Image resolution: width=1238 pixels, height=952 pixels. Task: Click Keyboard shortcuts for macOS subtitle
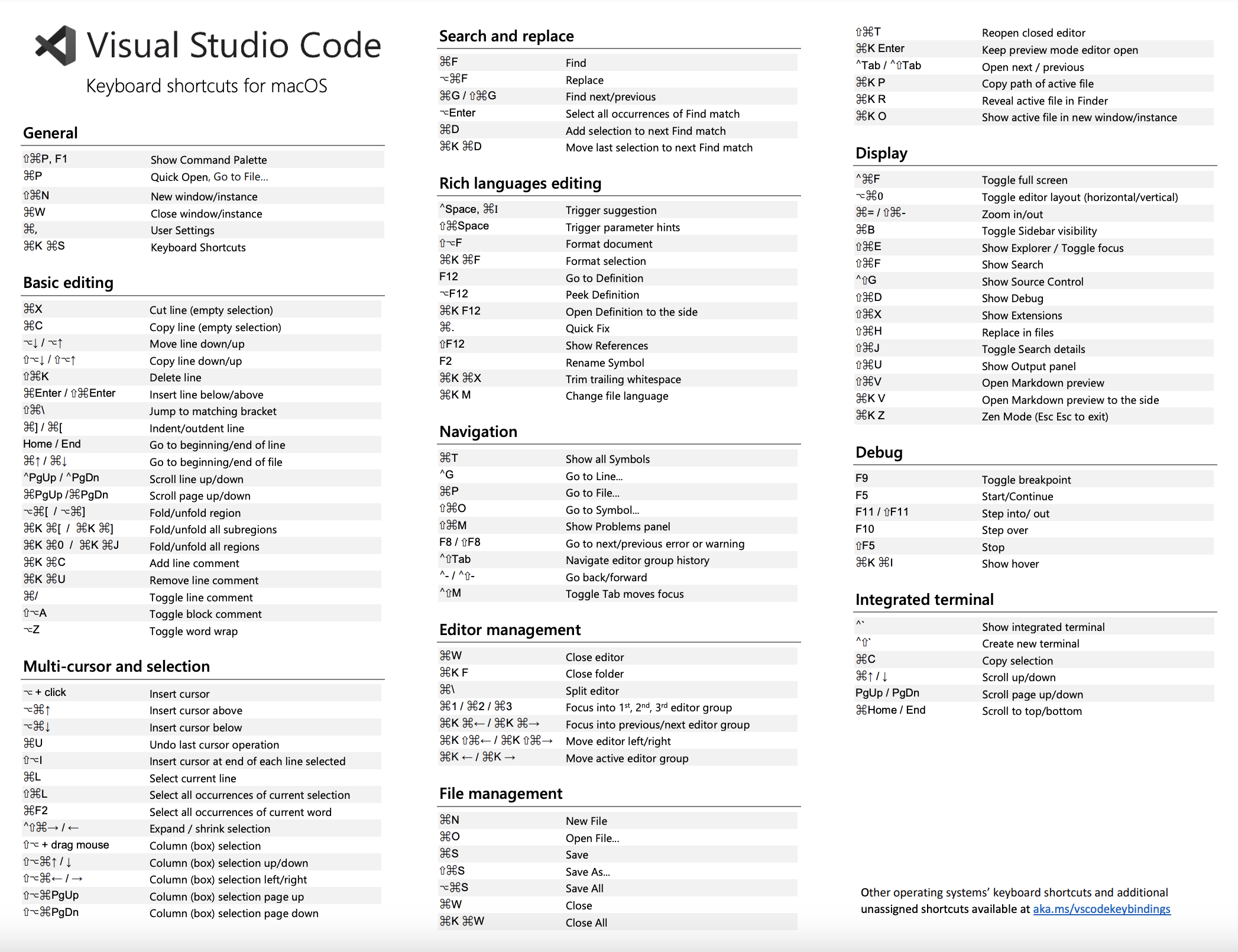pyautogui.click(x=206, y=86)
